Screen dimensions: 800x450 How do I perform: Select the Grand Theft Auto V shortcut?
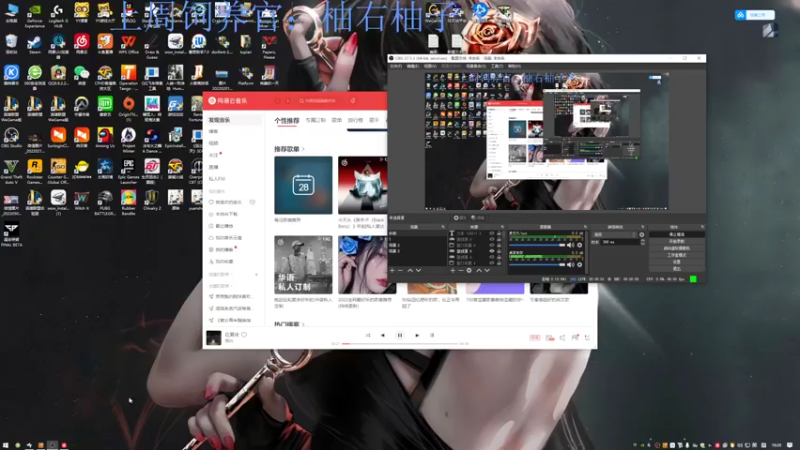click(11, 171)
